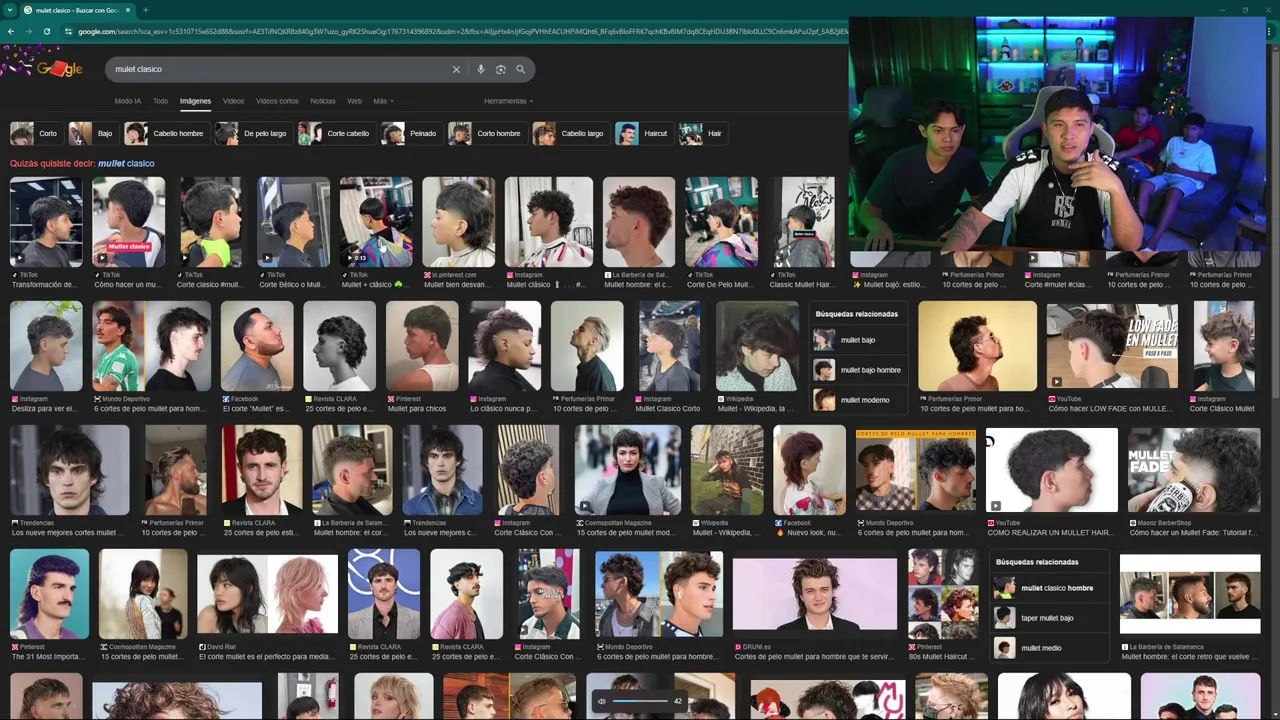Adjust the volume slider showing 42

pyautogui.click(x=640, y=701)
